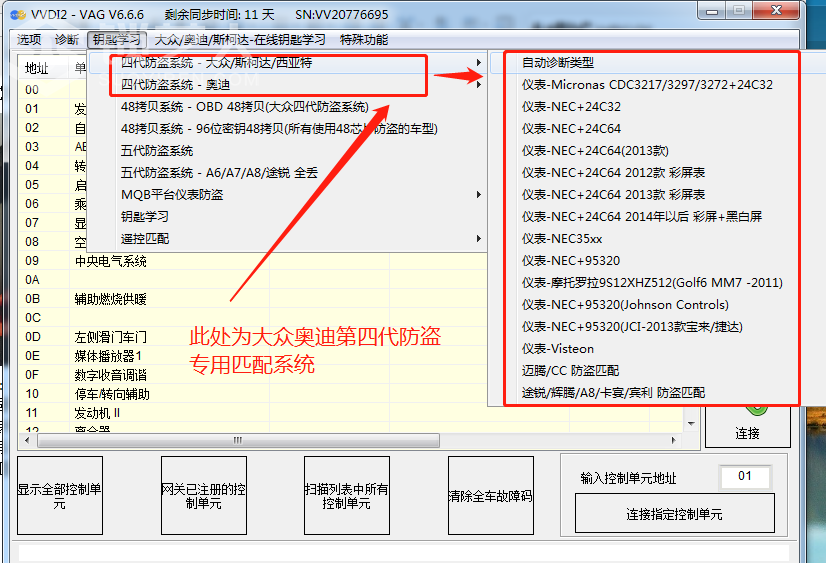Screen dimensions: 826x563
Task: Expand submenu arrow beside 遥控匹配
Action: tap(478, 239)
